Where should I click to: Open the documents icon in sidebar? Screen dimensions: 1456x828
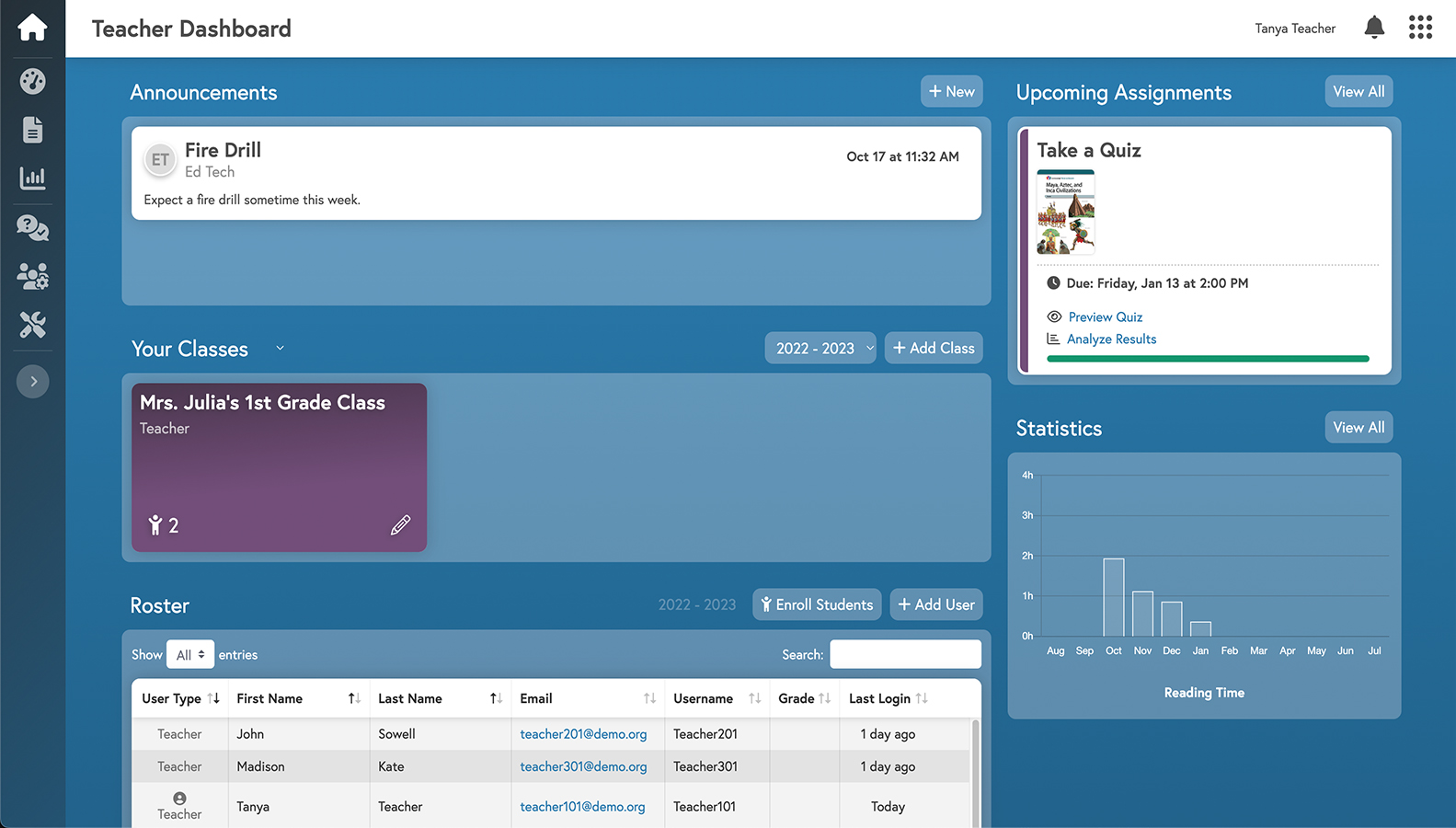pyautogui.click(x=32, y=130)
